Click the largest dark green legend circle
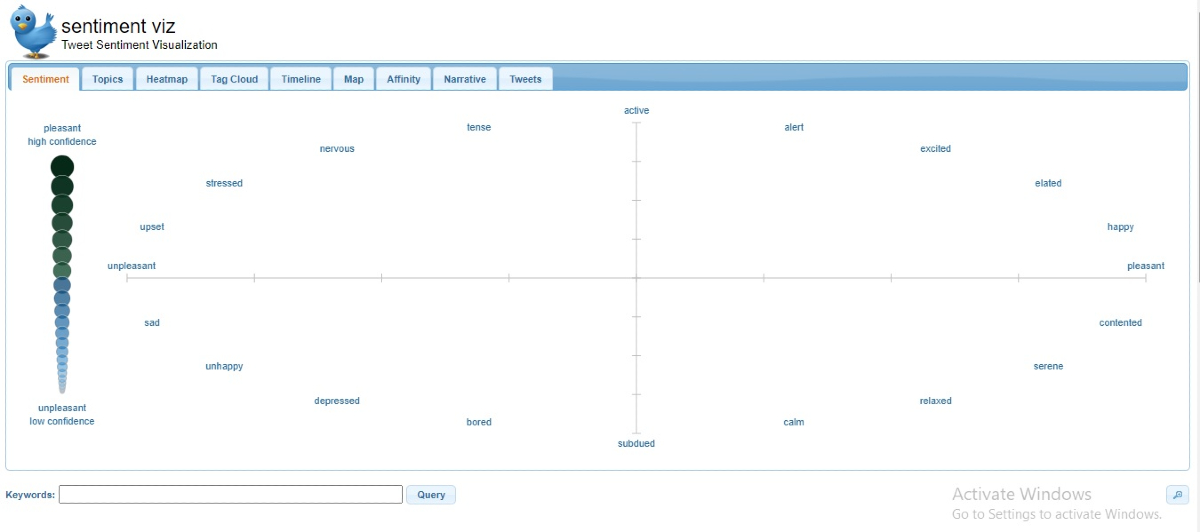Image resolution: width=1200 pixels, height=532 pixels. click(62, 166)
